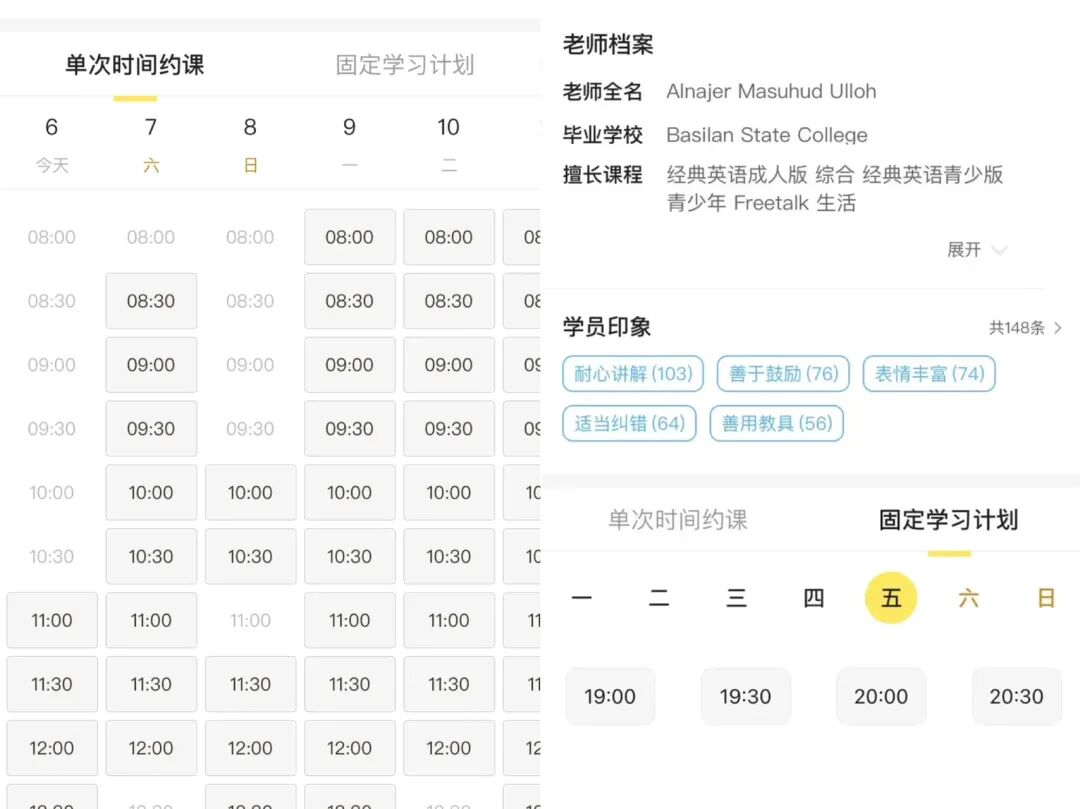Book 09:30 slot on day 9
The image size is (1080, 809).
(x=349, y=429)
